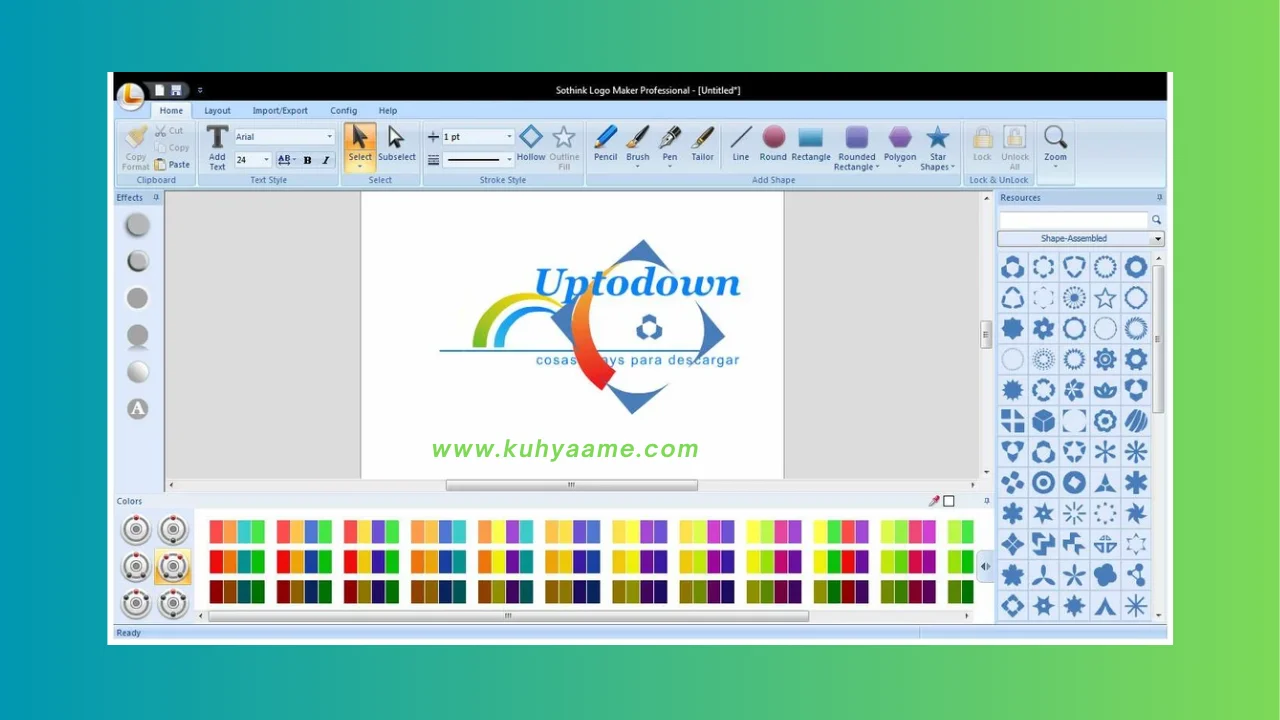Viewport: 1280px width, 720px height.
Task: Click the hollow square next to eyedropper
Action: 949,501
